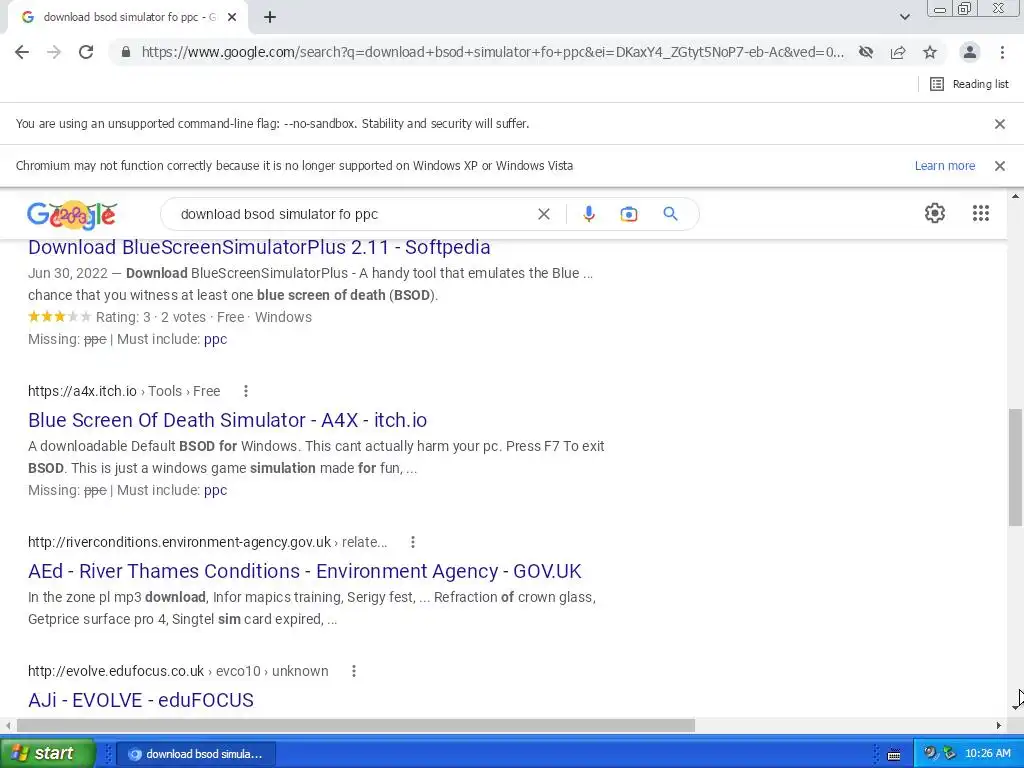Clear the search query with the X
Viewport: 1024px width, 768px height.
tap(543, 214)
